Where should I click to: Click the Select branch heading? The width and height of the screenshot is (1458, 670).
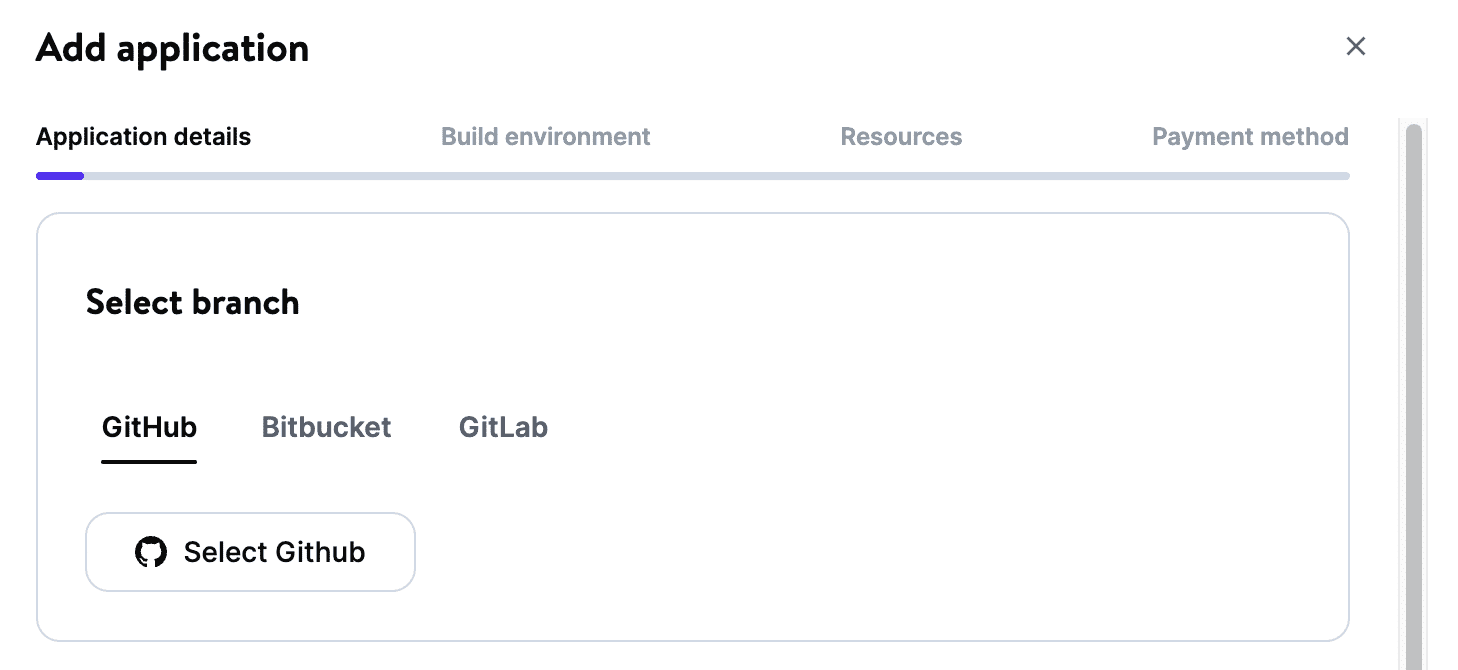193,302
